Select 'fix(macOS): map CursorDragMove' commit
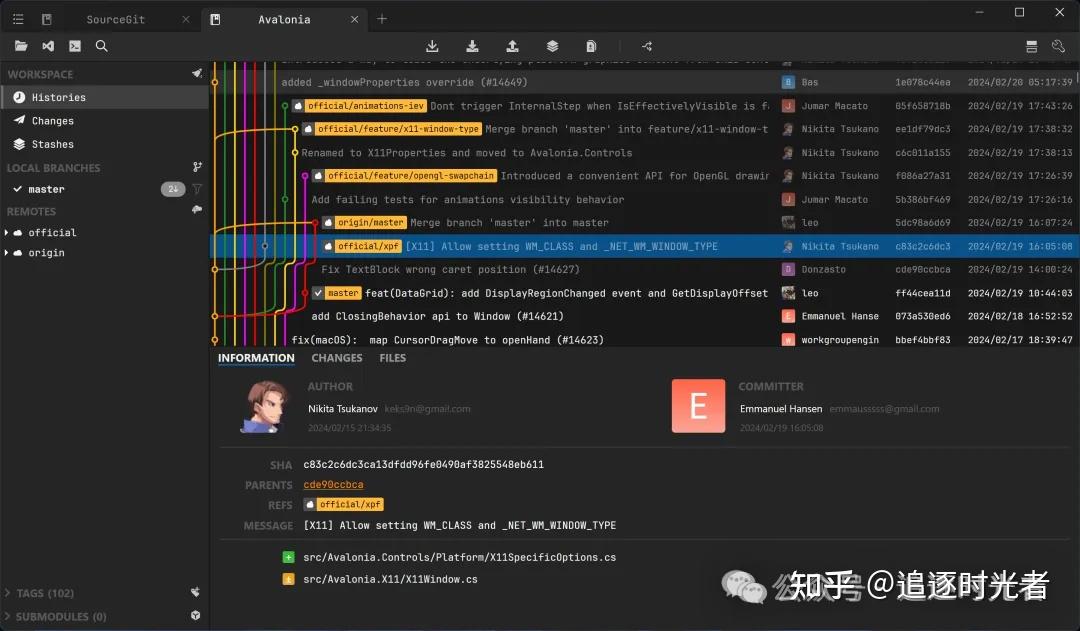The image size is (1080, 631). click(x=644, y=339)
